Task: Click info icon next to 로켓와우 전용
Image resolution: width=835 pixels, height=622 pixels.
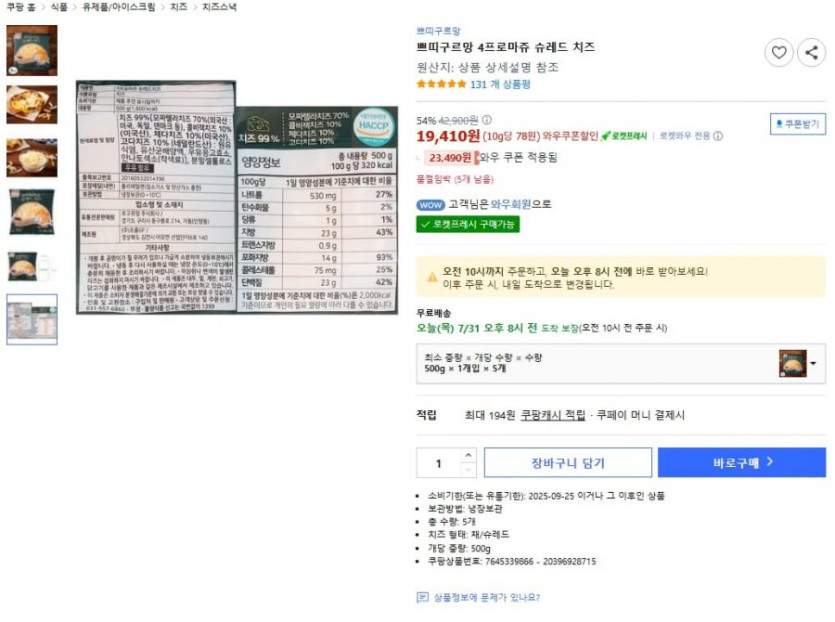Action: click(718, 136)
